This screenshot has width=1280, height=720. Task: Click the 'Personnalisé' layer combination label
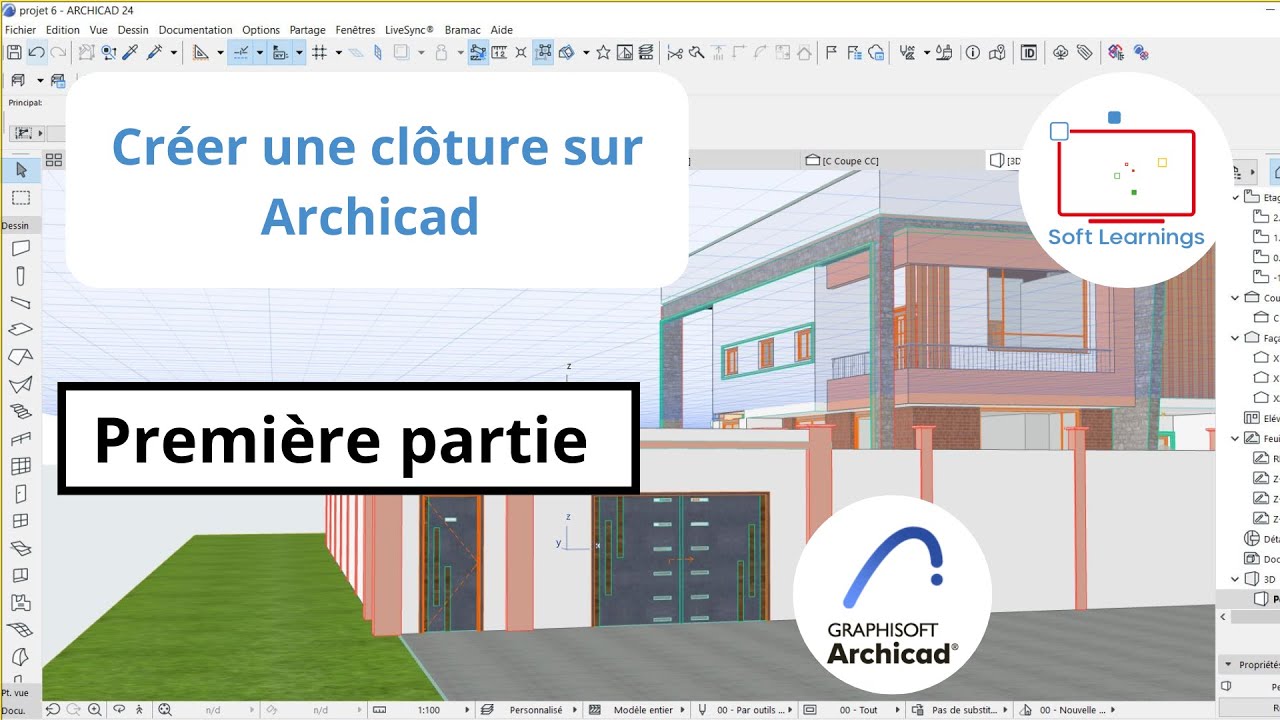536,710
